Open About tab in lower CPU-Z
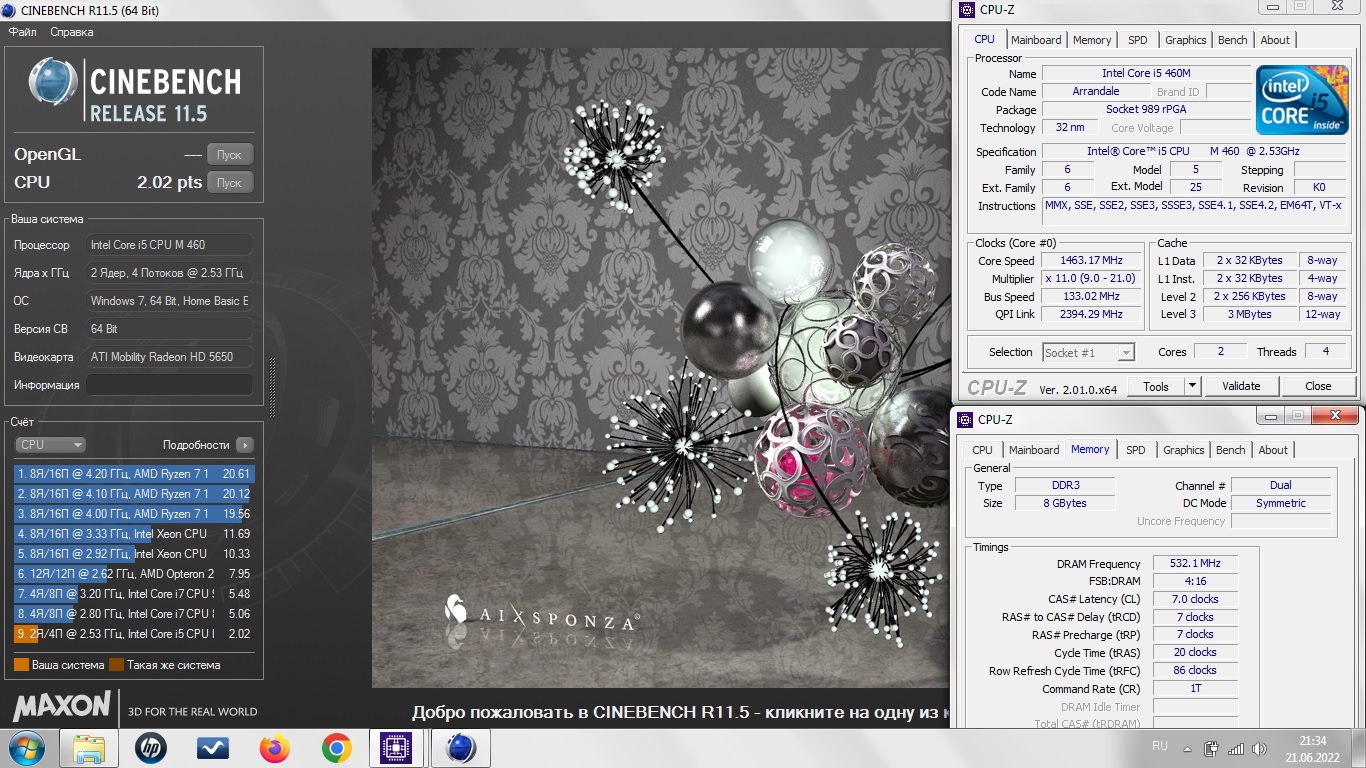 [x=1273, y=450]
